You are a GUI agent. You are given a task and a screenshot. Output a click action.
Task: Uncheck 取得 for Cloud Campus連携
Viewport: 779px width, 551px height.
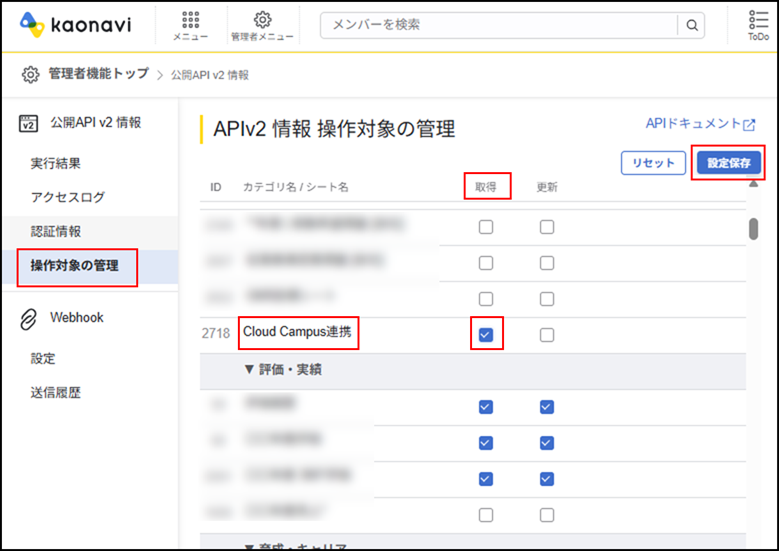coord(486,335)
